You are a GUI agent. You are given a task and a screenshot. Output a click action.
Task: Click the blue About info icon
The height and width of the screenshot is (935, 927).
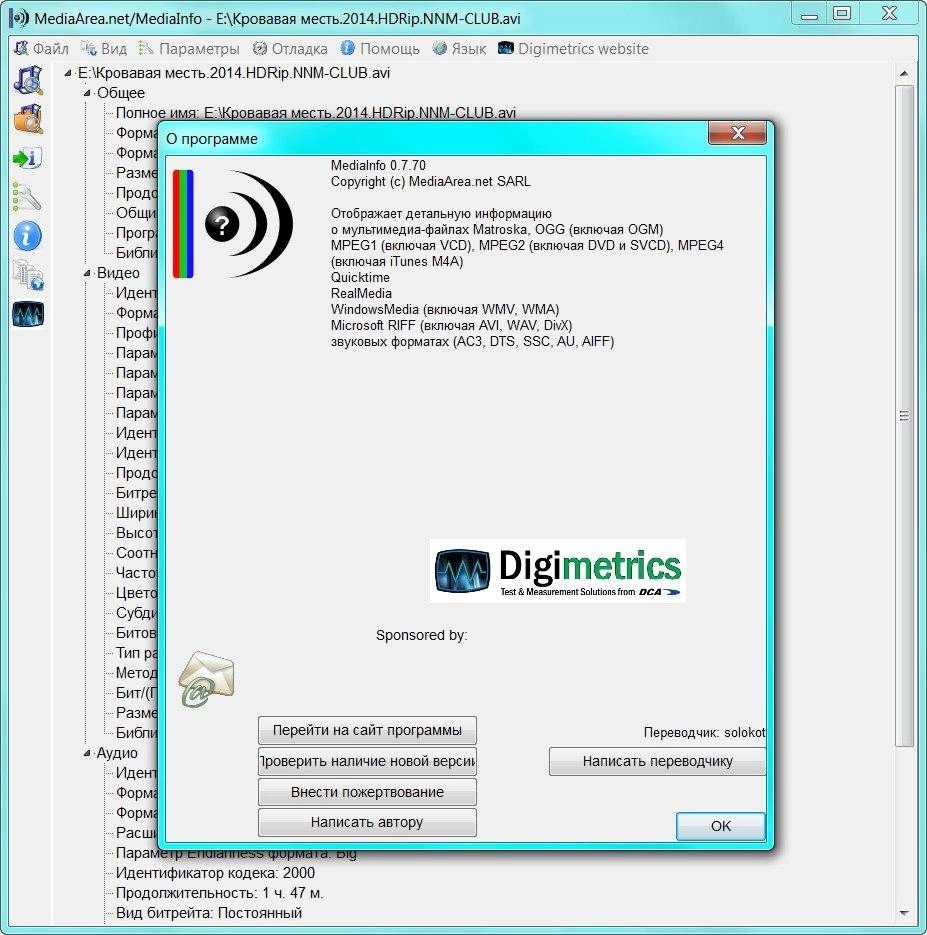27,236
